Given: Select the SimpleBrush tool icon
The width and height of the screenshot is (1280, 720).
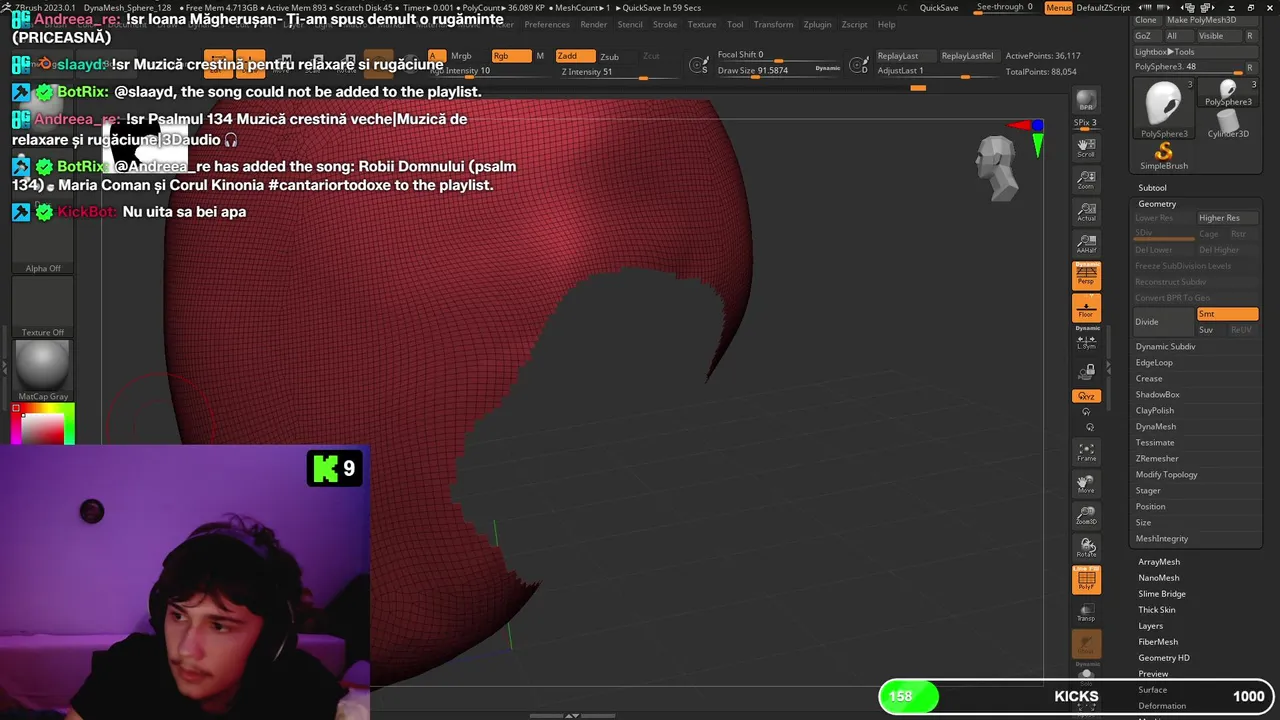Looking at the screenshot, I should (1164, 156).
